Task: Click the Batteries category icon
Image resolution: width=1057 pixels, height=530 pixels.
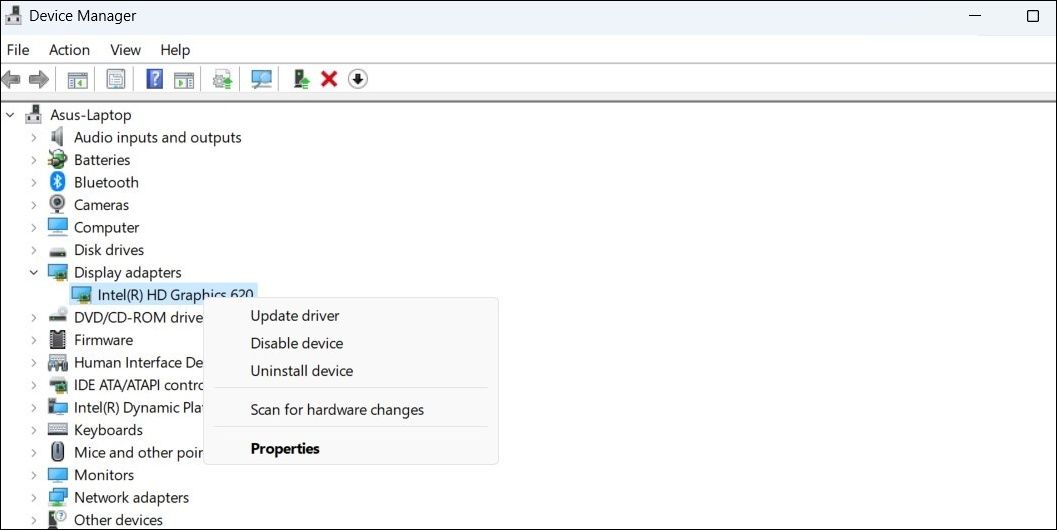Action: tap(57, 160)
